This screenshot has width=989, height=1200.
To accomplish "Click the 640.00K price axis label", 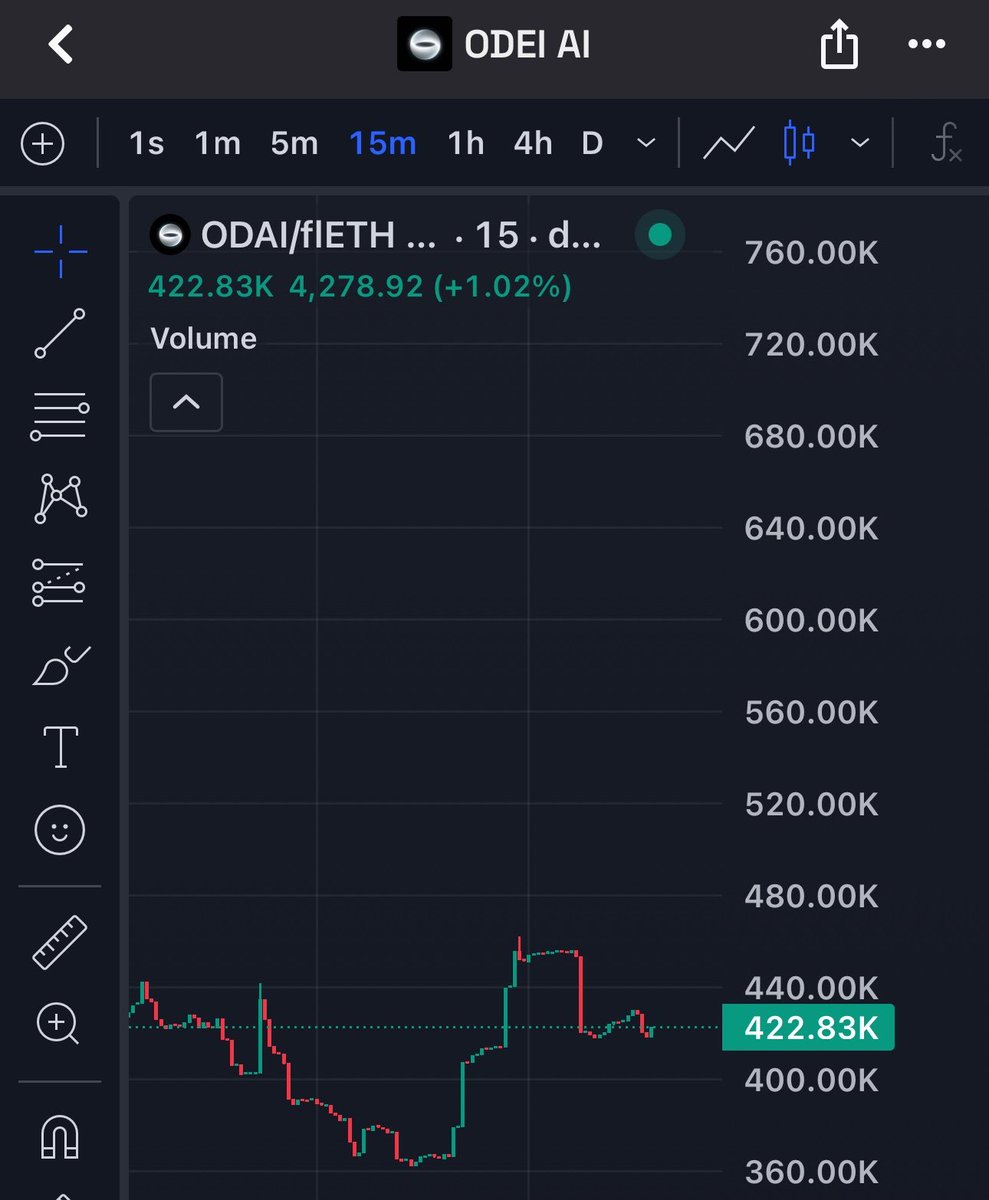I will pos(812,528).
